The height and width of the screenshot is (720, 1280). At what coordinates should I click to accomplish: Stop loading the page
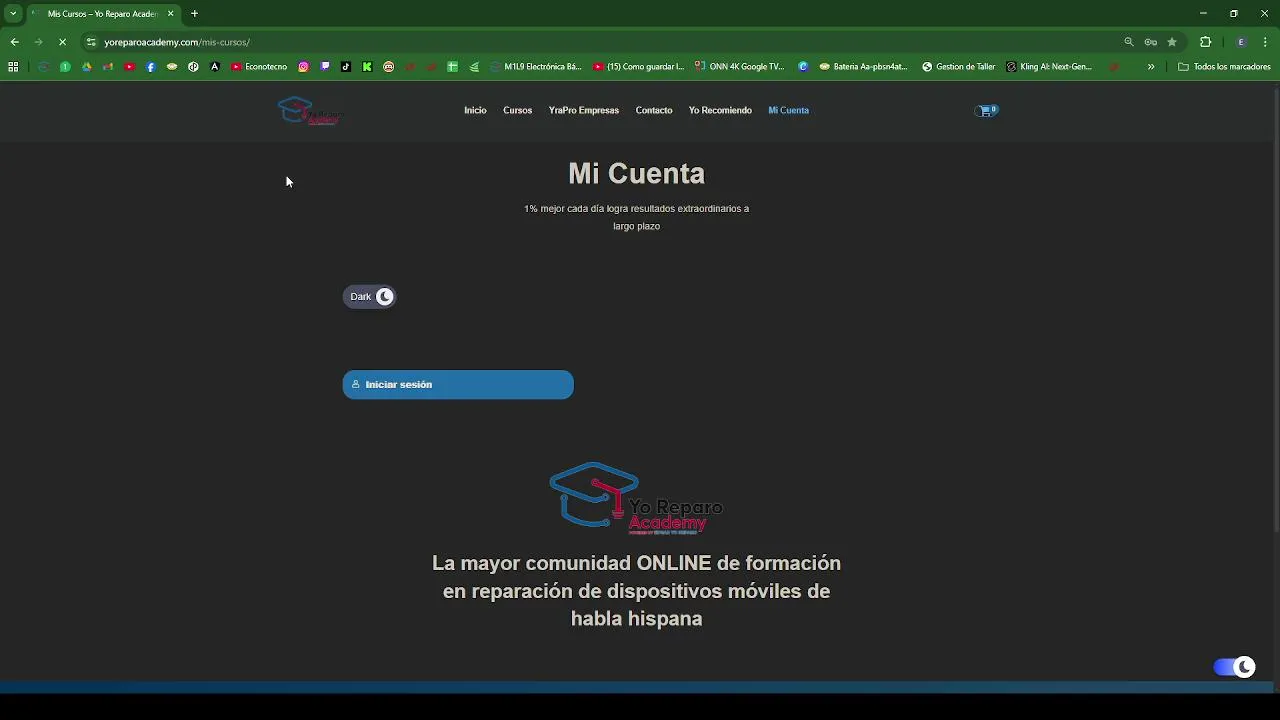click(62, 42)
